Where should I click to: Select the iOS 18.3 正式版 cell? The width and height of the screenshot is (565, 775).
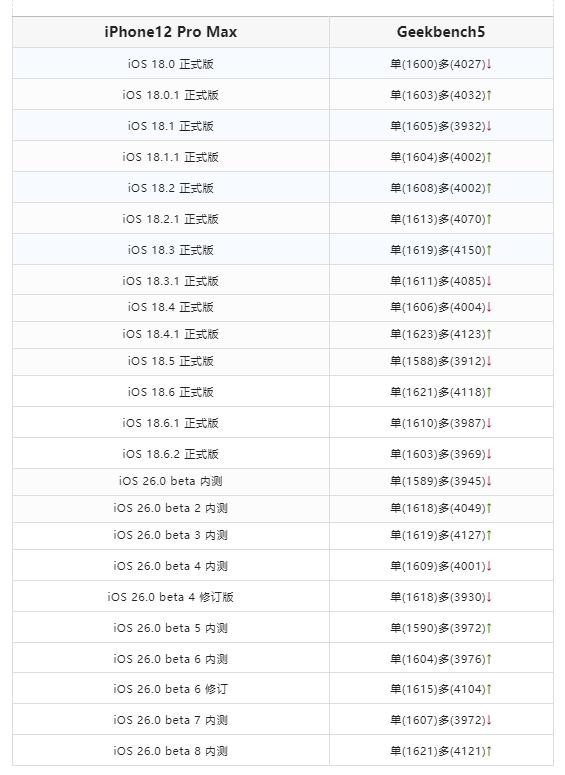point(171,250)
